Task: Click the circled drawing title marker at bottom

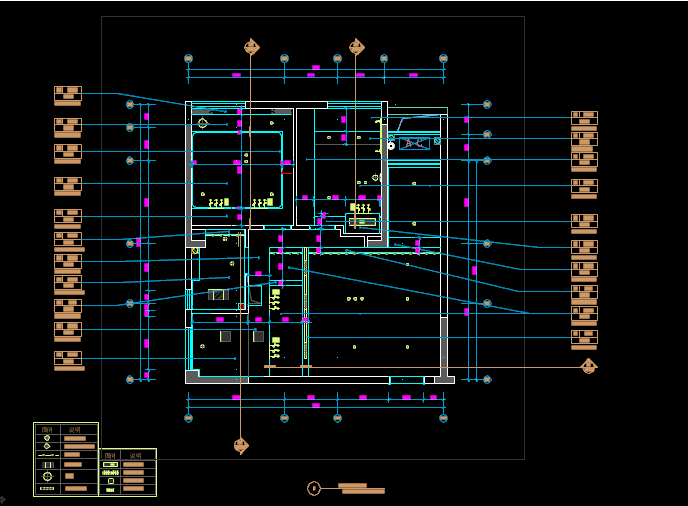Action: (x=314, y=488)
